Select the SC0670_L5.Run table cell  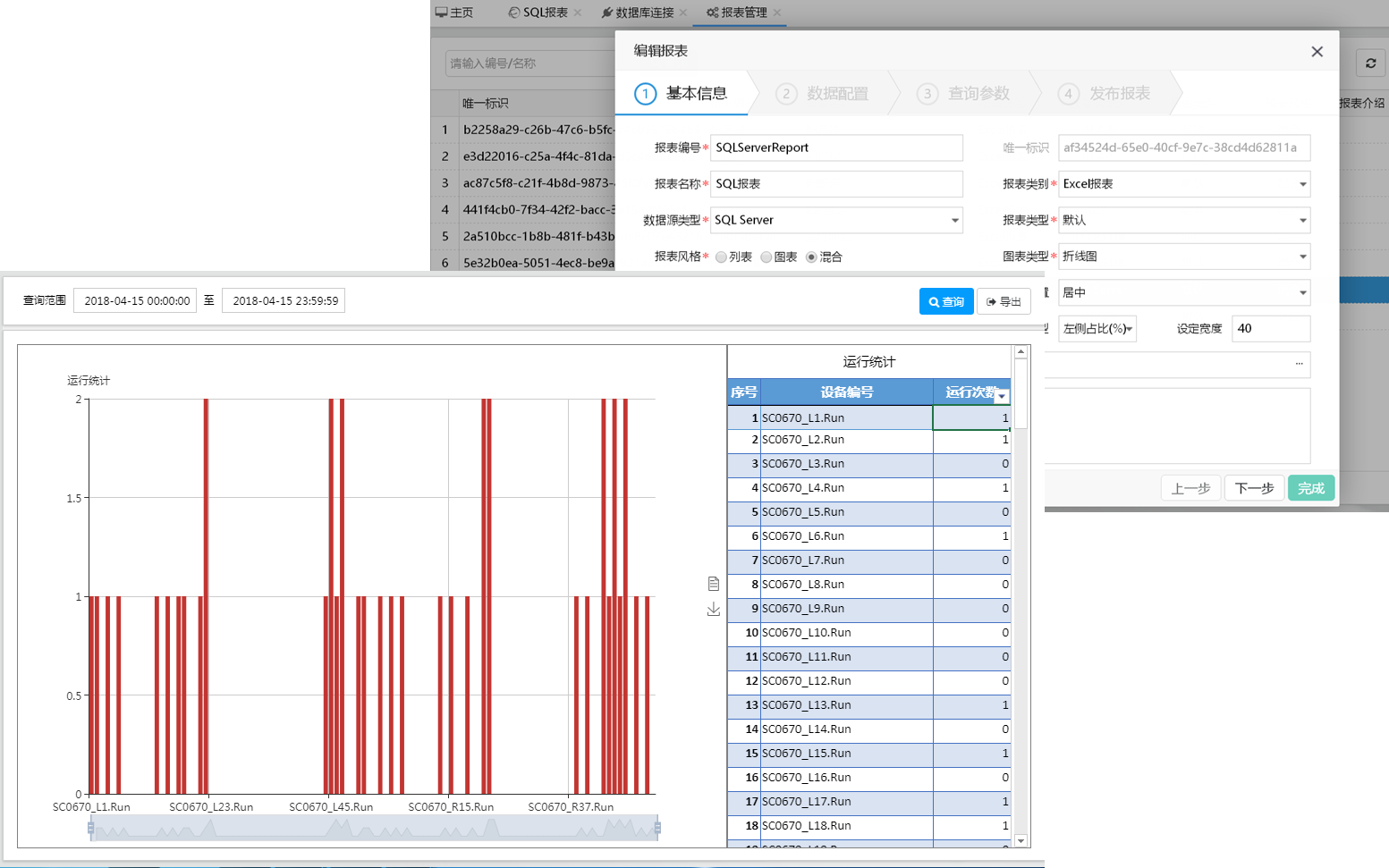[x=846, y=512]
